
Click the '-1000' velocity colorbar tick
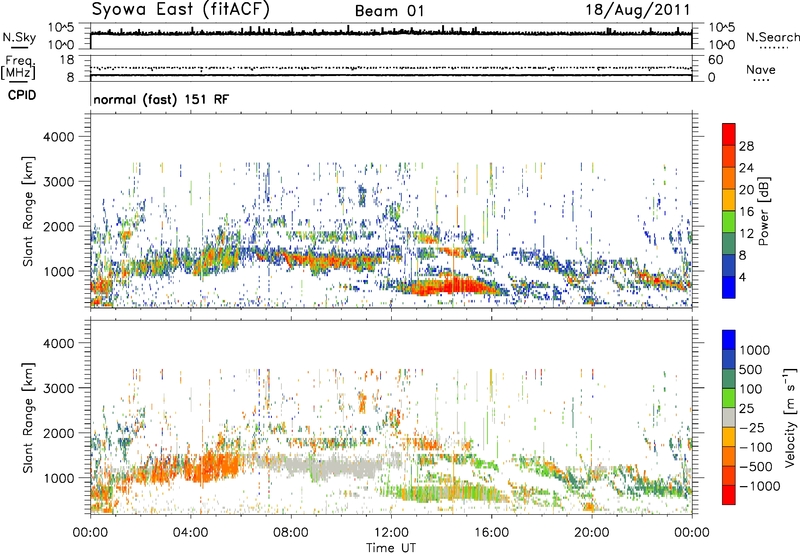[x=760, y=486]
